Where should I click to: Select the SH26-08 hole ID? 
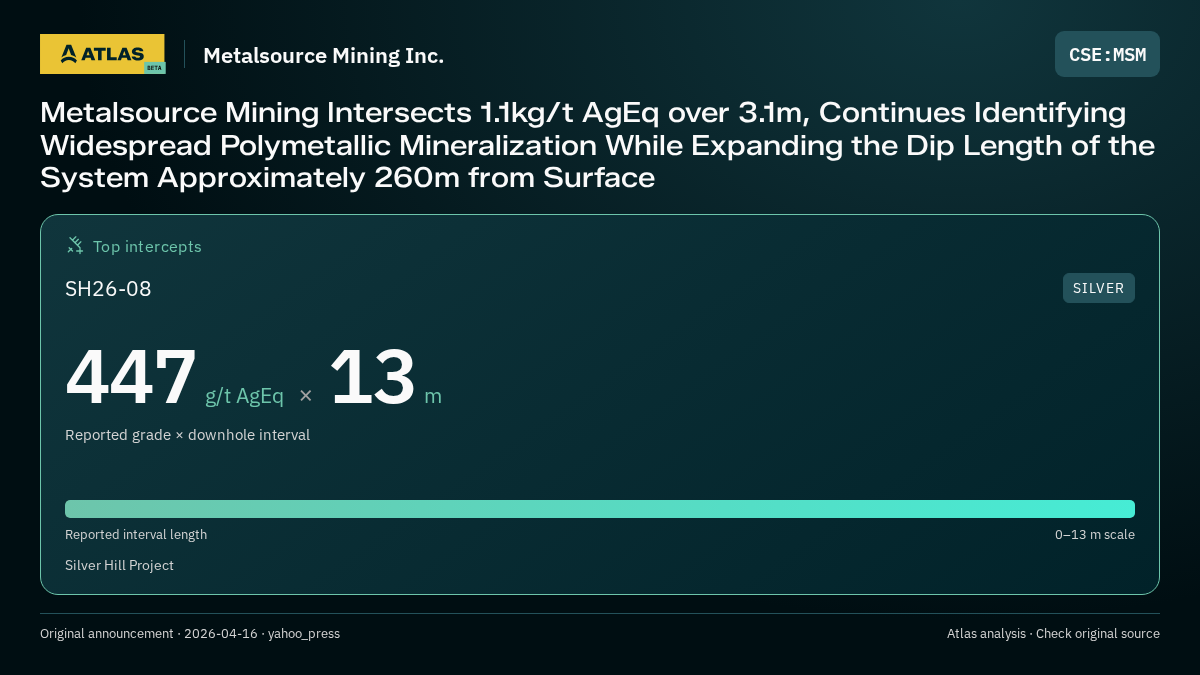pyautogui.click(x=108, y=289)
